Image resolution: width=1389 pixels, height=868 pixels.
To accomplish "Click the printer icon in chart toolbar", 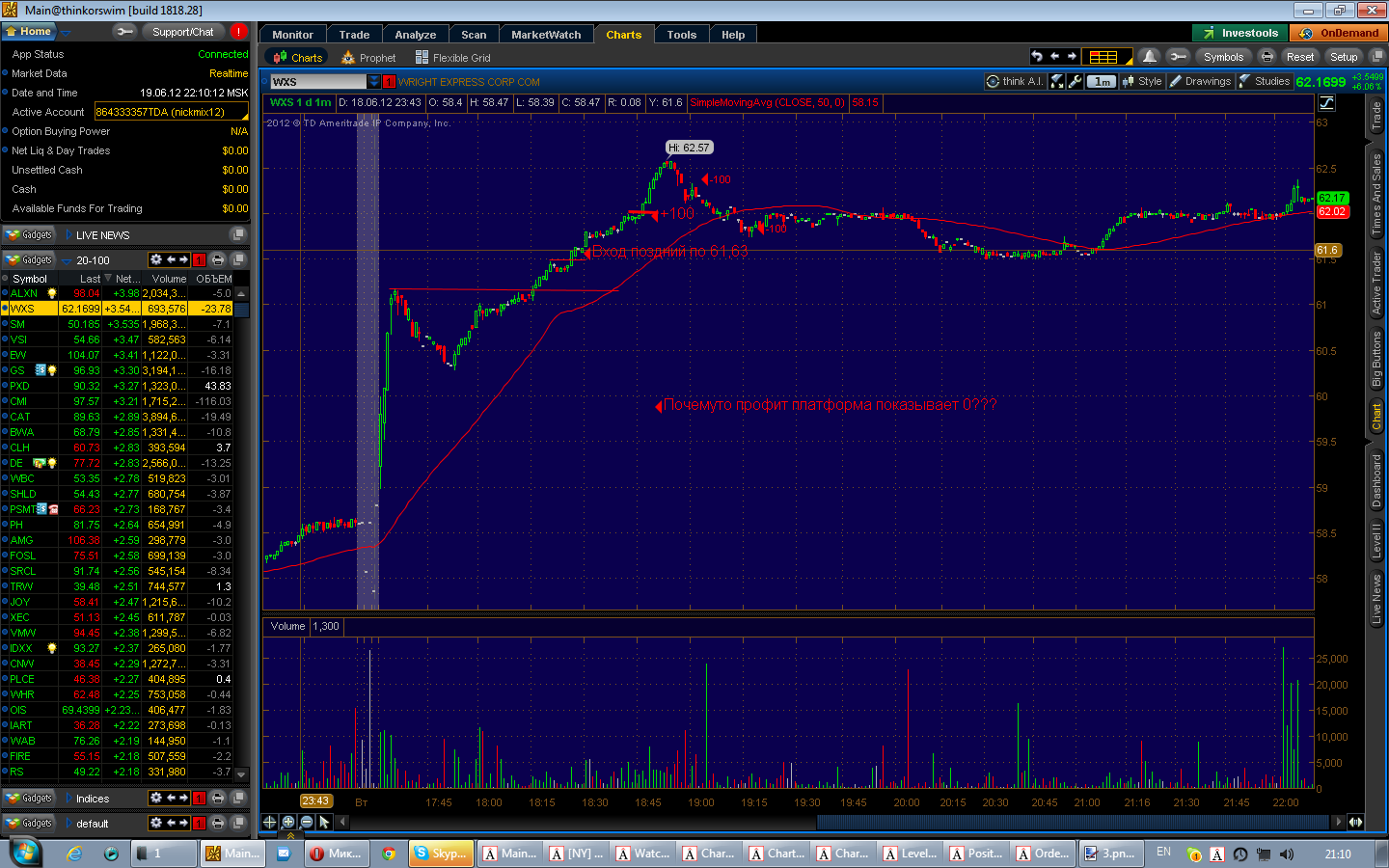I will point(1267,57).
